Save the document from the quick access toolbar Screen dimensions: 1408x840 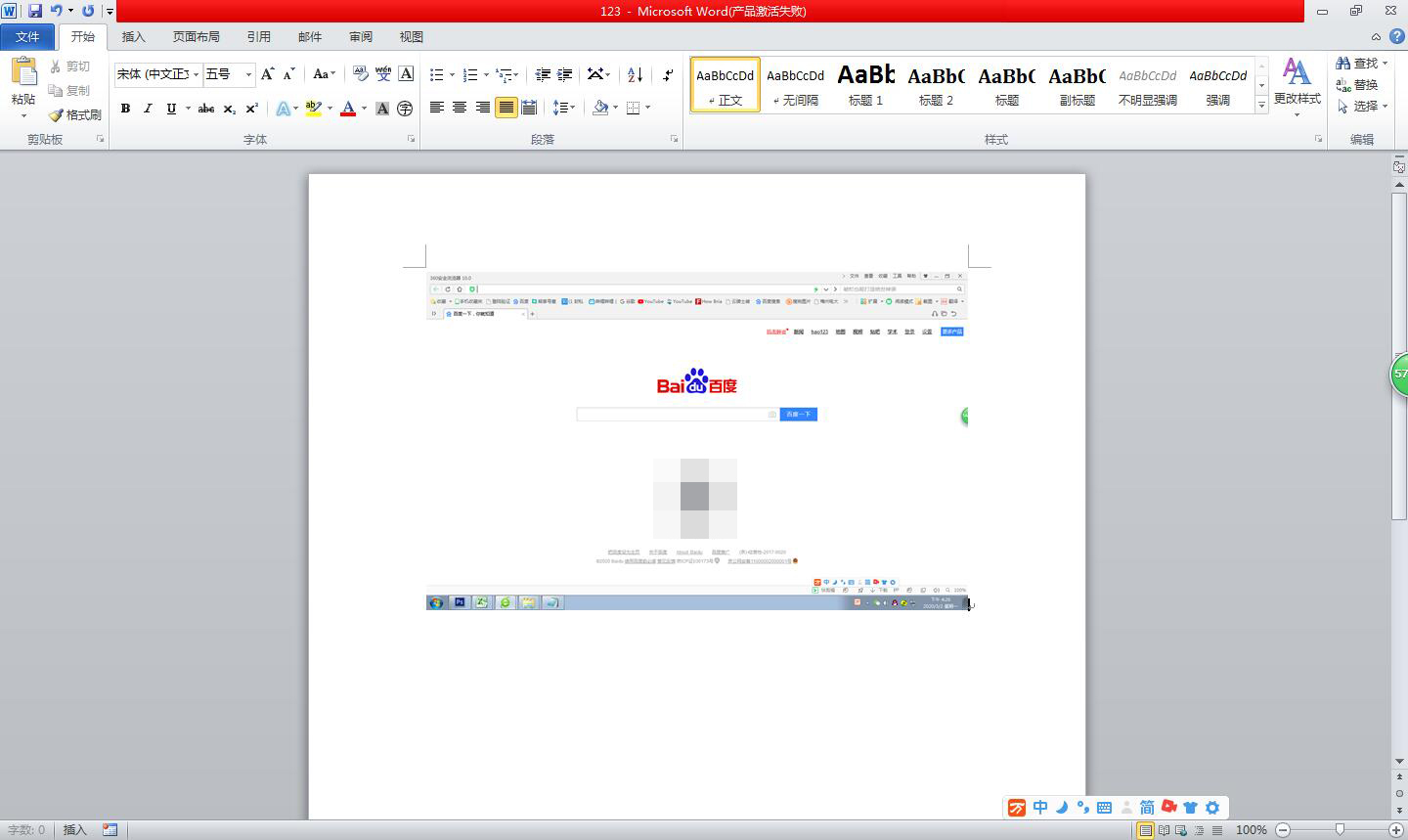(x=35, y=11)
